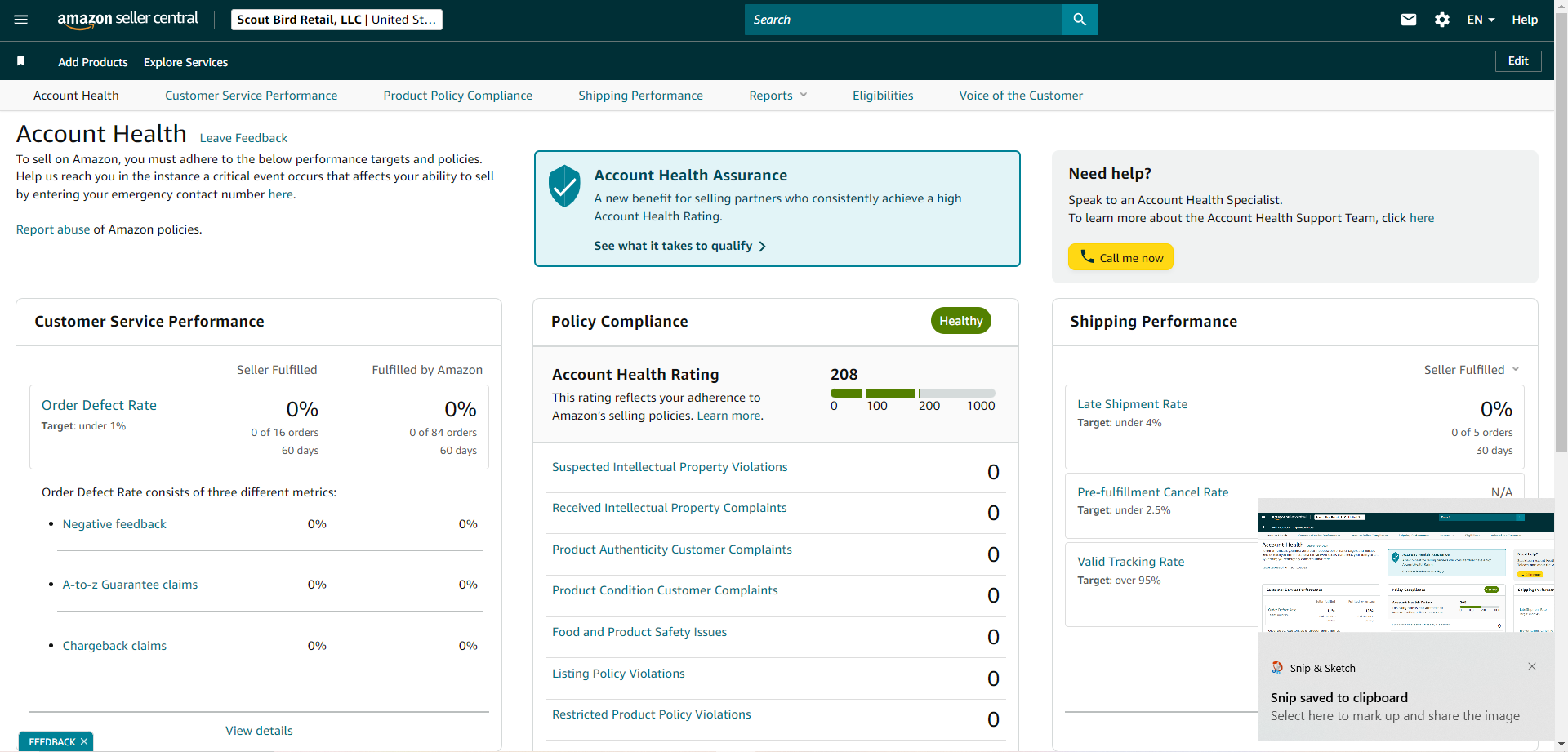Open the settings gear icon
1568x752 pixels.
click(x=1442, y=20)
